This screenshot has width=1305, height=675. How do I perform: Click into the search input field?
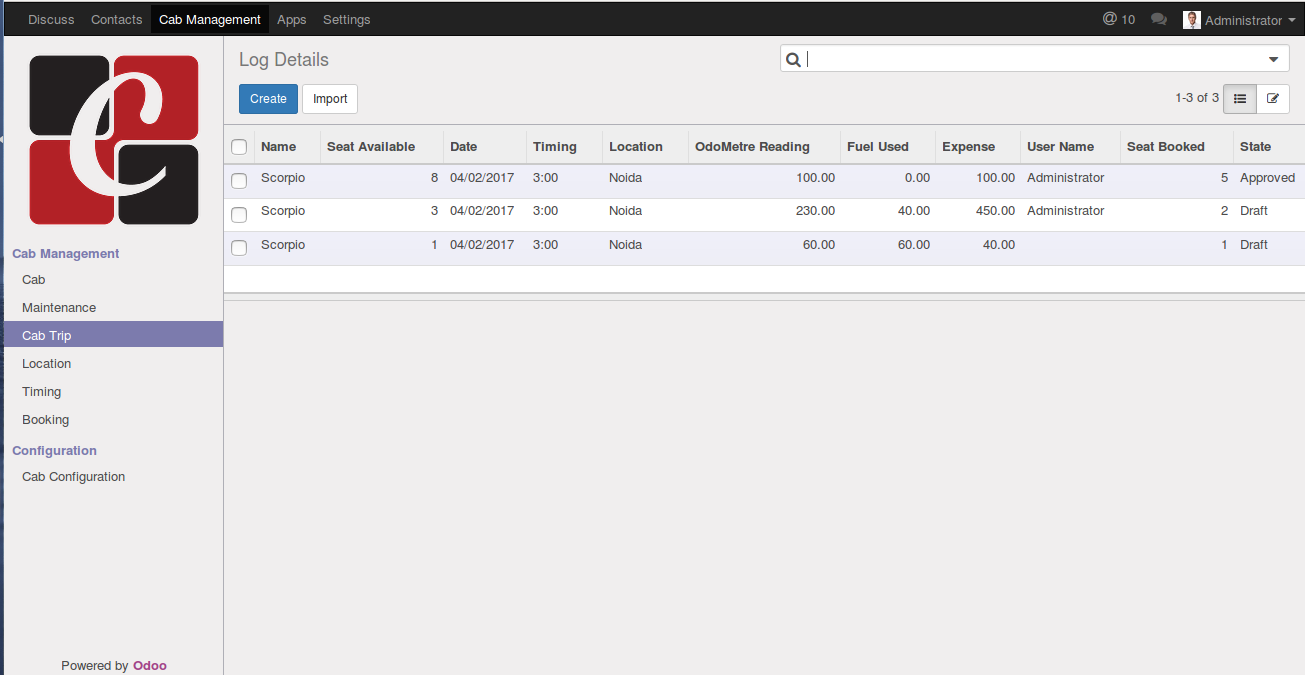point(1030,60)
